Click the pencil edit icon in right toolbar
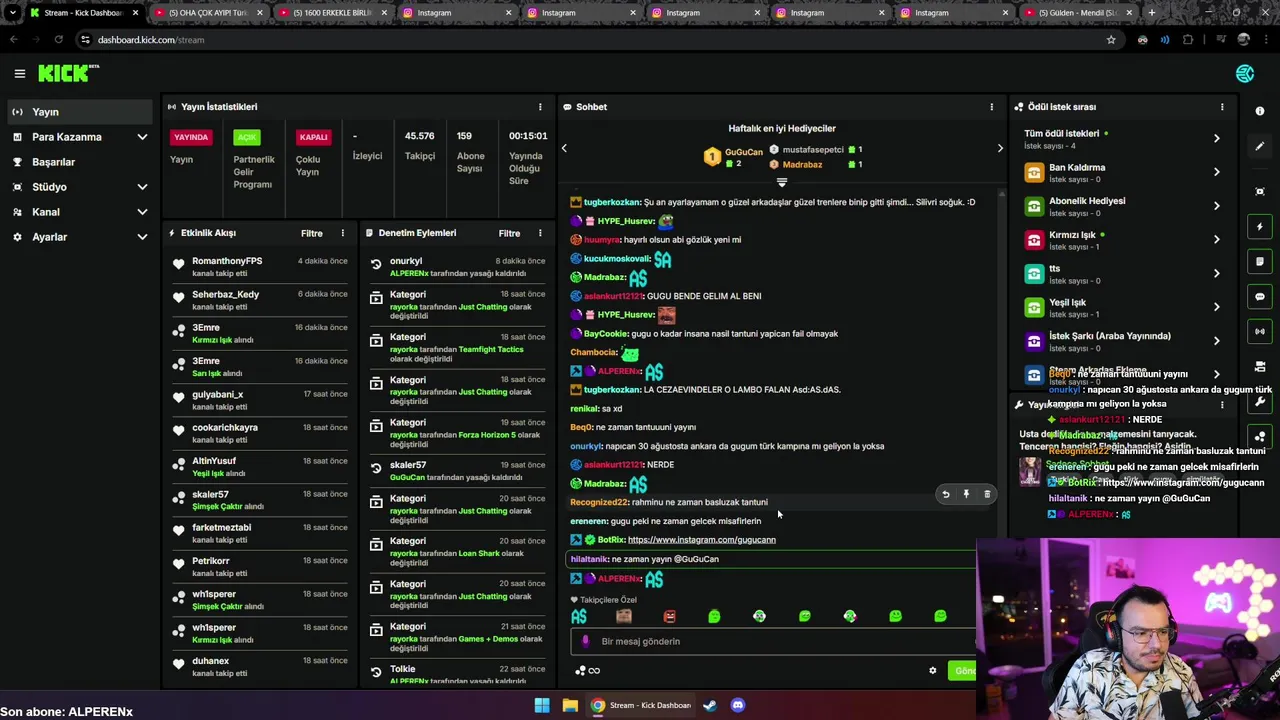 (x=1260, y=146)
